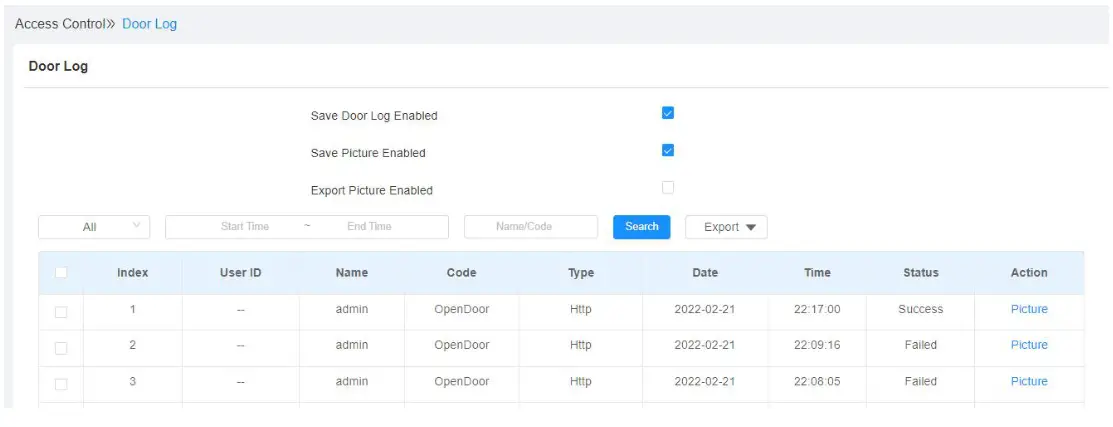The image size is (1113, 427).
Task: Click the End Time date field
Action: [369, 227]
